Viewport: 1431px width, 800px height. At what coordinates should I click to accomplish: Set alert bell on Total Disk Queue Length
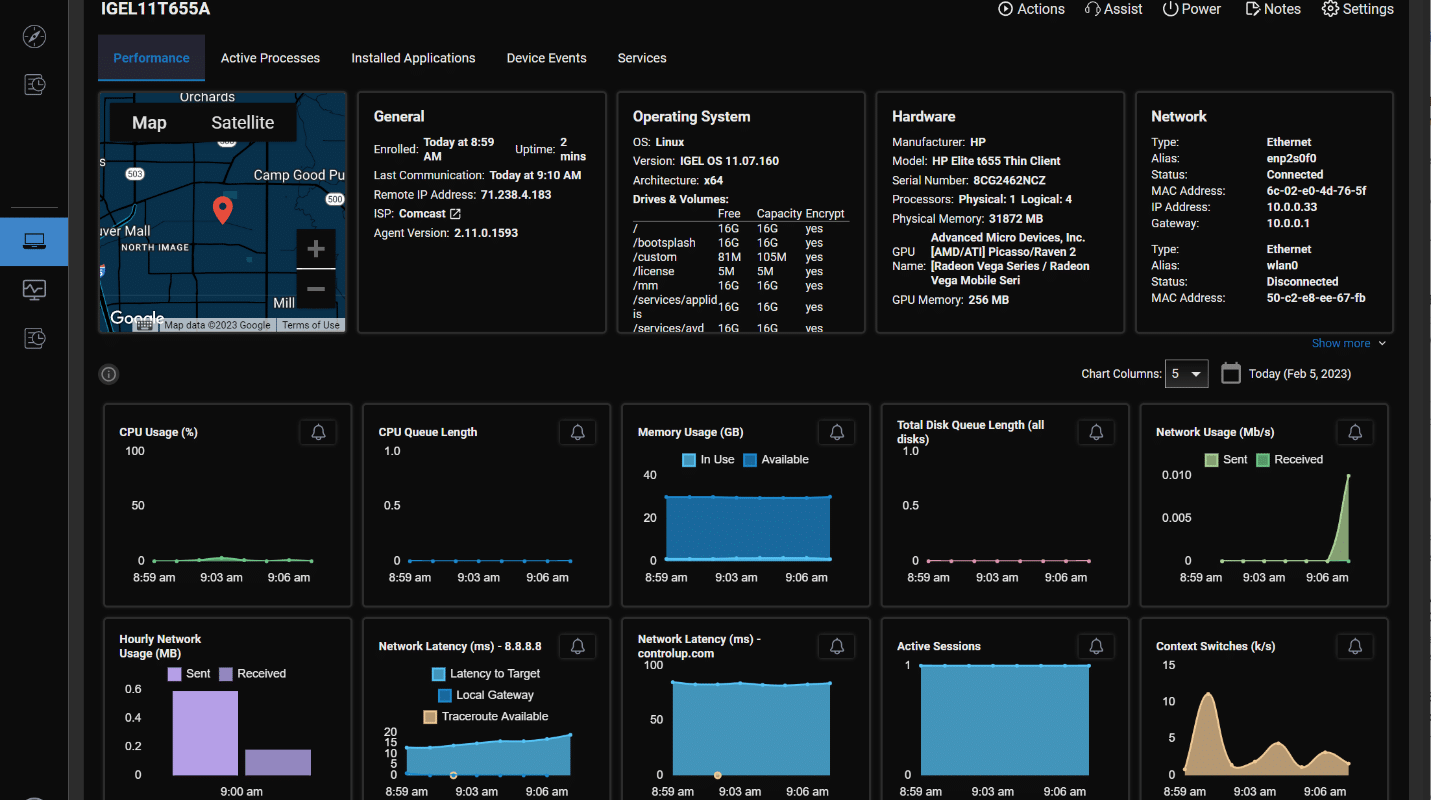[x=1096, y=432]
